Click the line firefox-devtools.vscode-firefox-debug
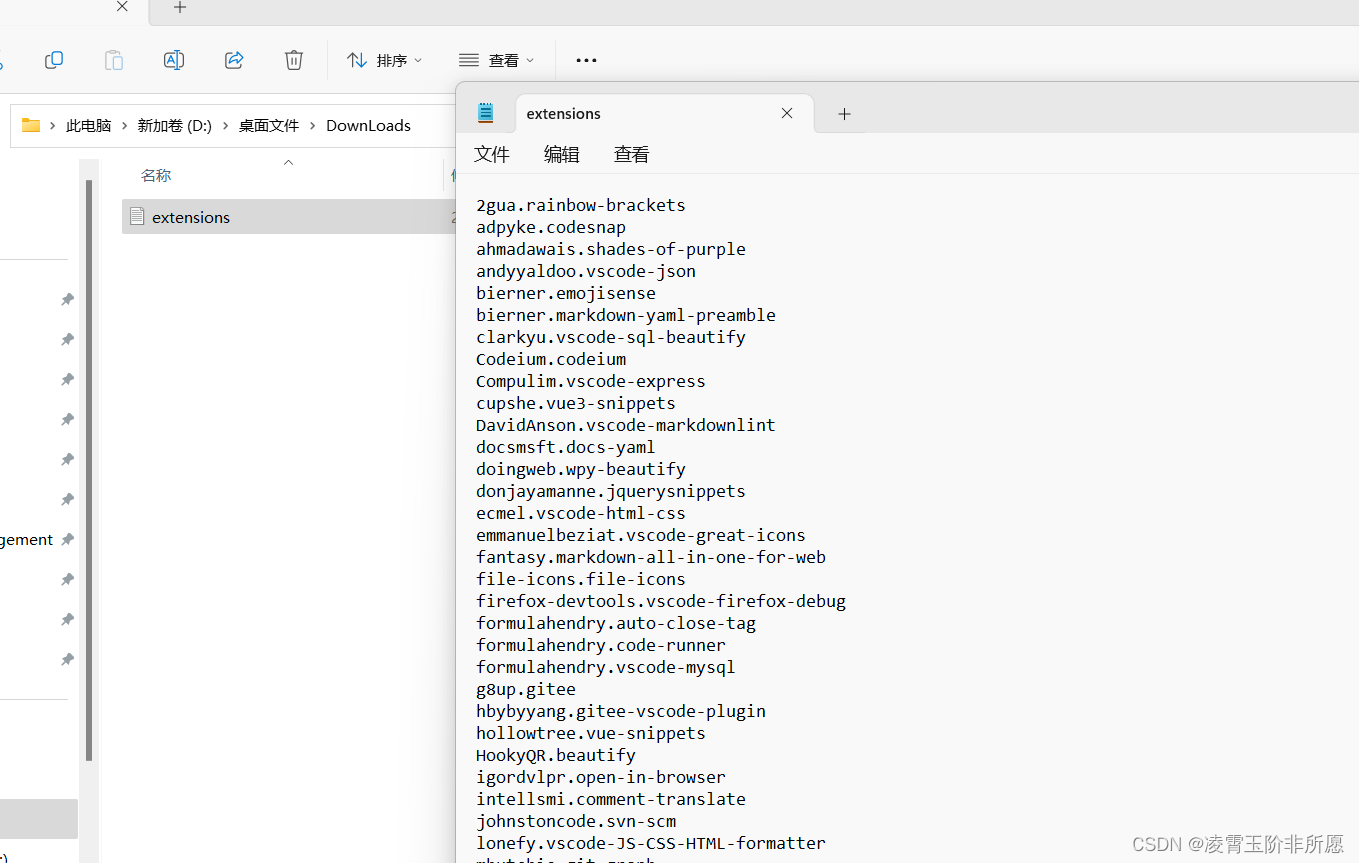Screen dimensions: 1359x863 661,601
